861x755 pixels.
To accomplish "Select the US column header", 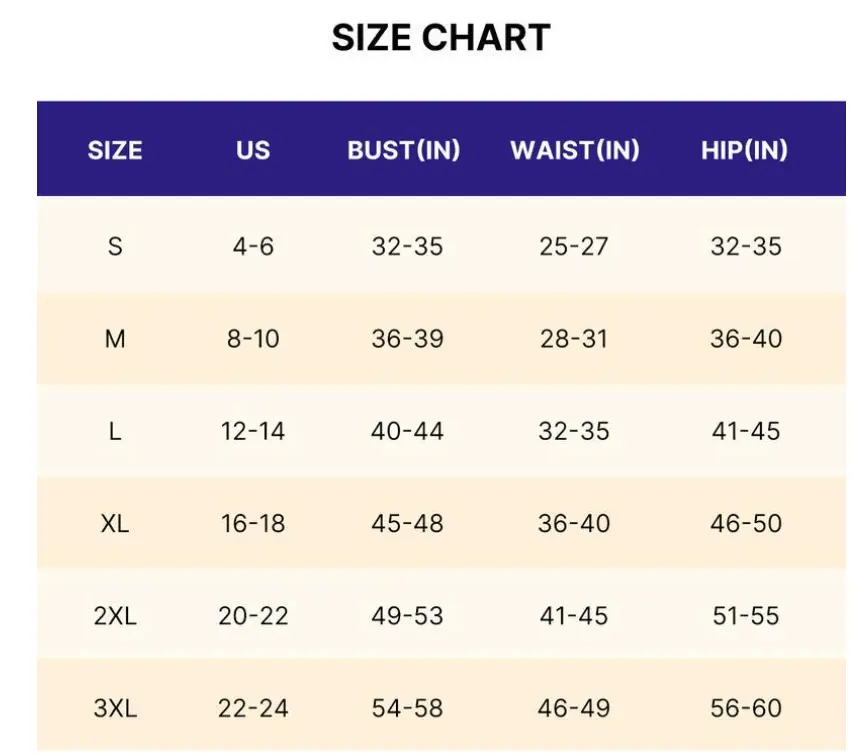I will coord(253,150).
